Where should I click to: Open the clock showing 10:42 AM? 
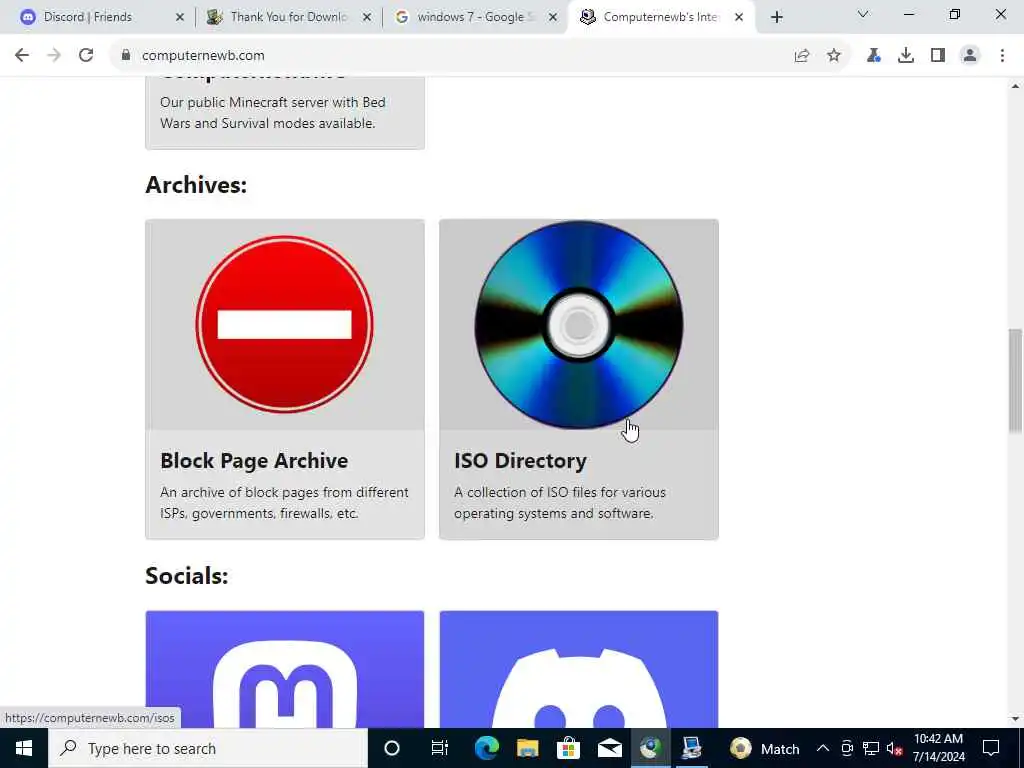pyautogui.click(x=938, y=748)
